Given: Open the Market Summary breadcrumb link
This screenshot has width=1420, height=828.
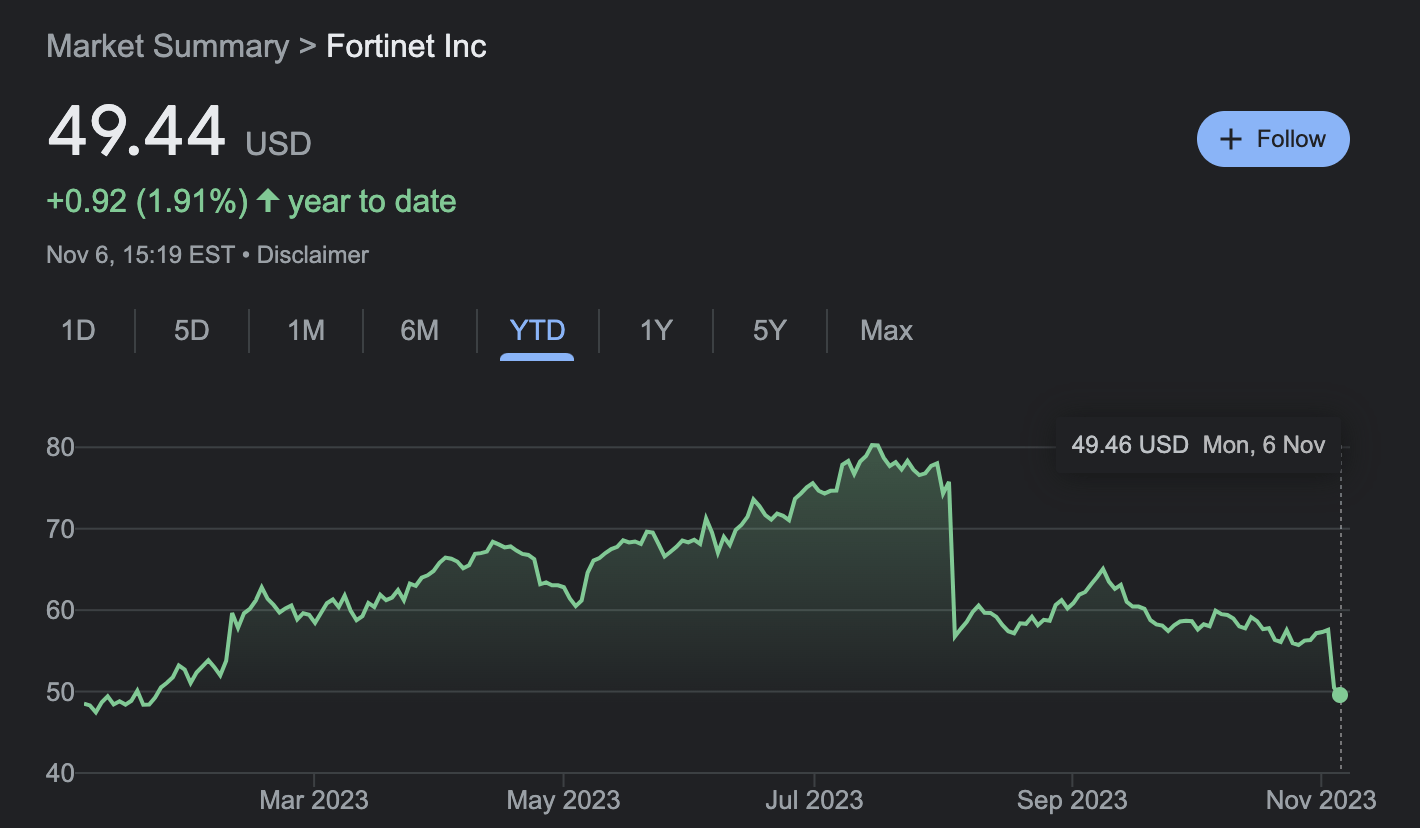Looking at the screenshot, I should pos(168,46).
